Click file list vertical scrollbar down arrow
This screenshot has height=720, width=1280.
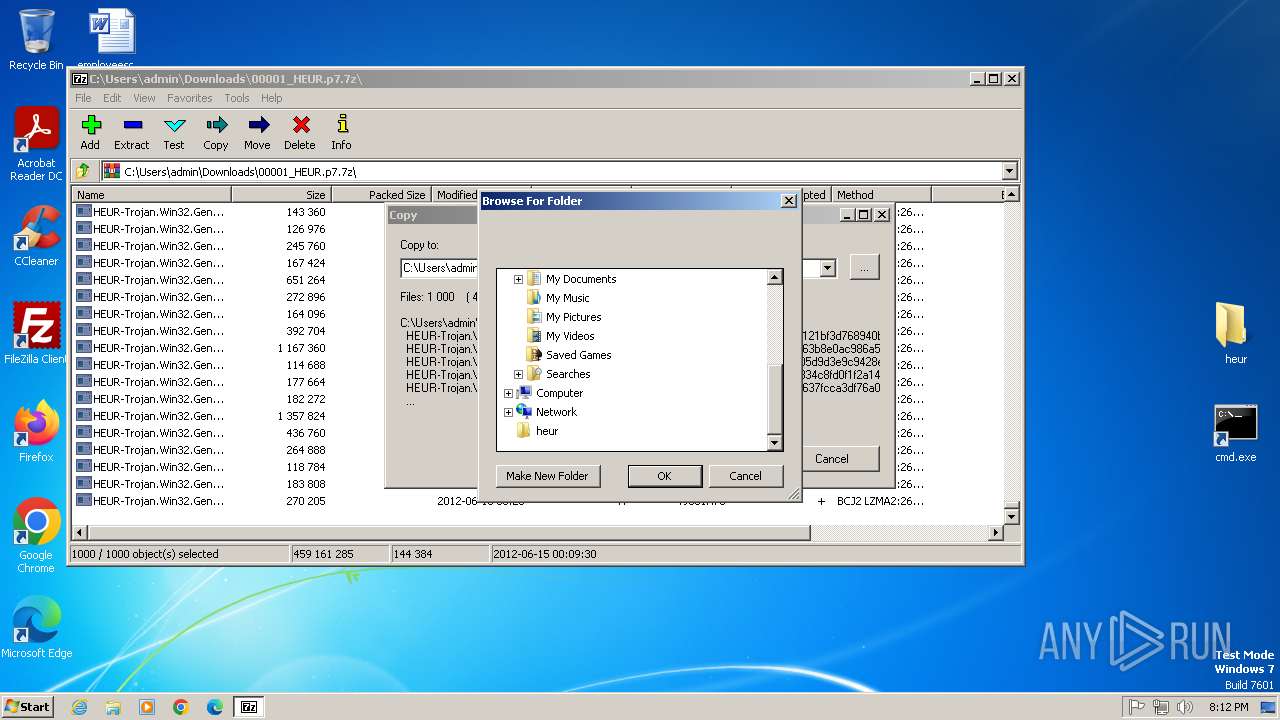(1011, 517)
